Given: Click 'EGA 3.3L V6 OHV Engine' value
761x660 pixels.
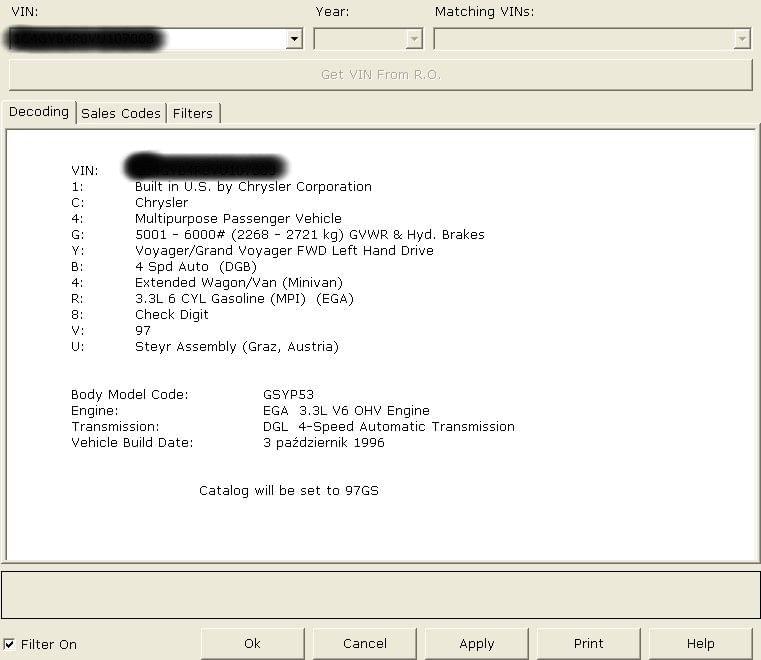Looking at the screenshot, I should click(x=346, y=411).
